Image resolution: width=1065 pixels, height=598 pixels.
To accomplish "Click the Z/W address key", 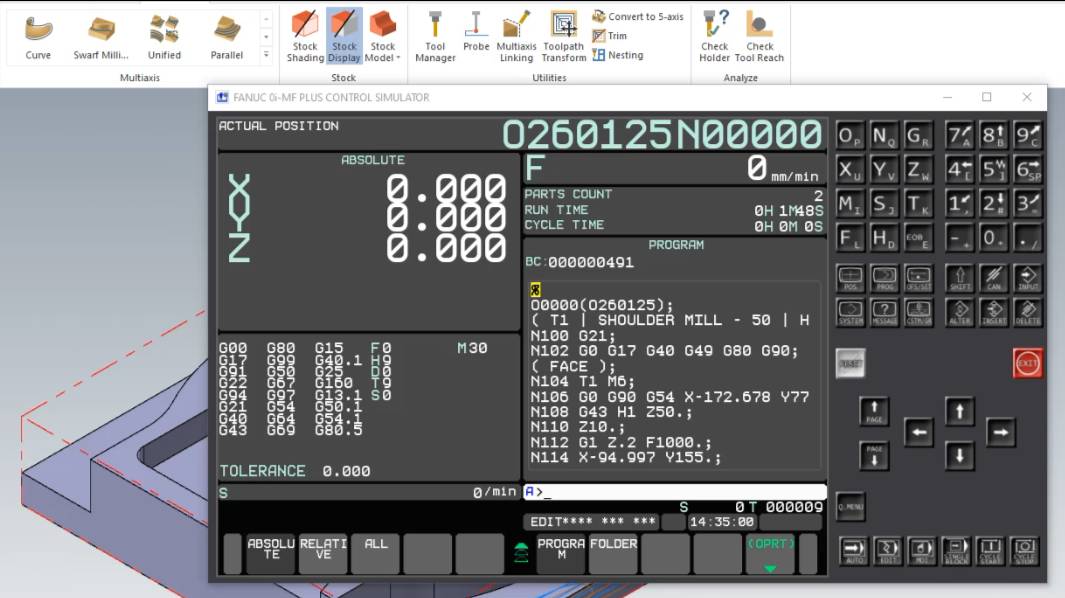I will 918,169.
